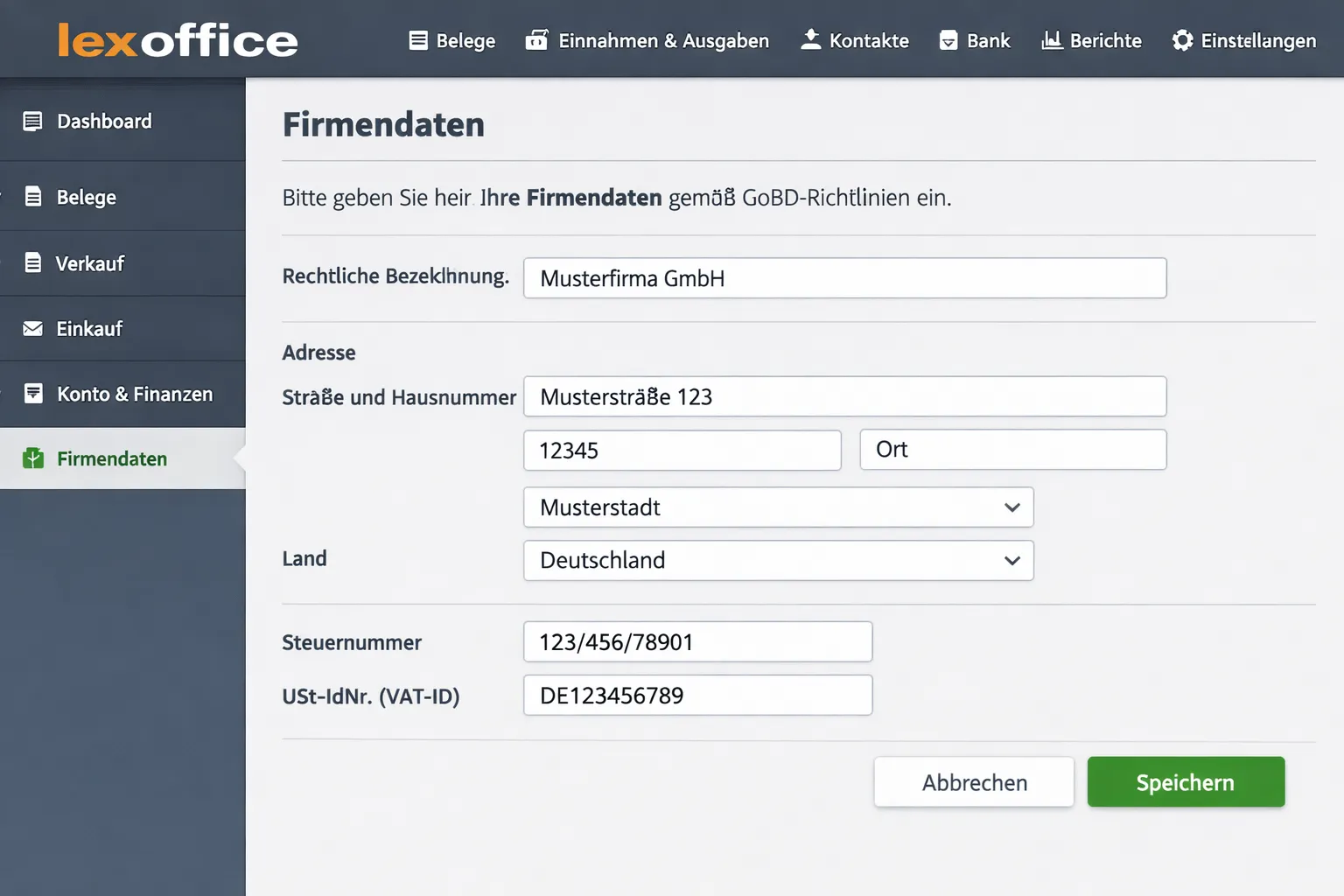Cancel changes with the Abbrechen button
Viewport: 1344px width, 896px height.
click(x=973, y=781)
